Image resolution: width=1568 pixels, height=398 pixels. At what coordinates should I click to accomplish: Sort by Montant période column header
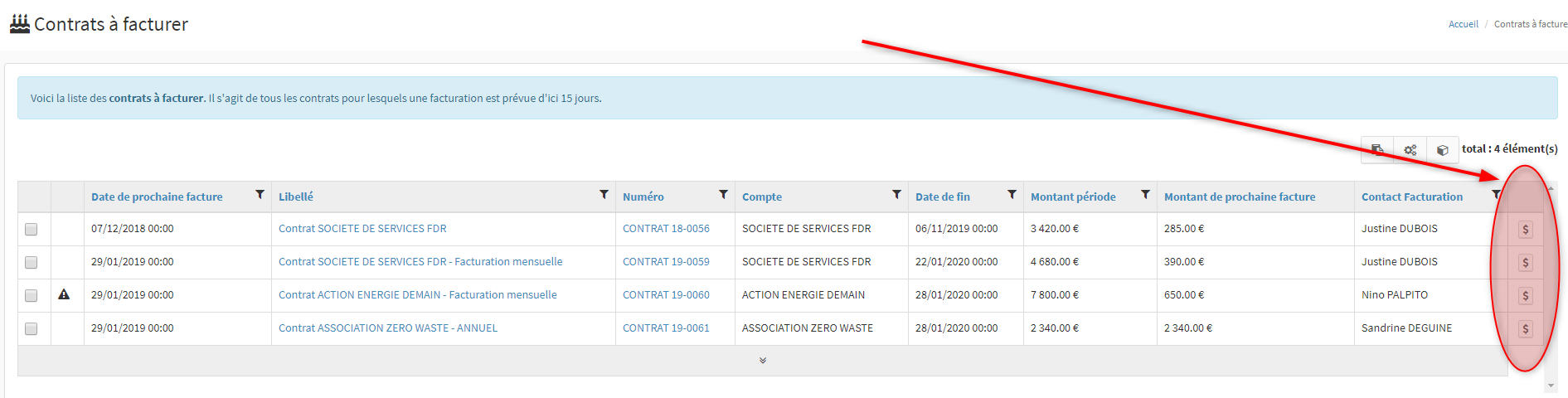click(x=1073, y=197)
